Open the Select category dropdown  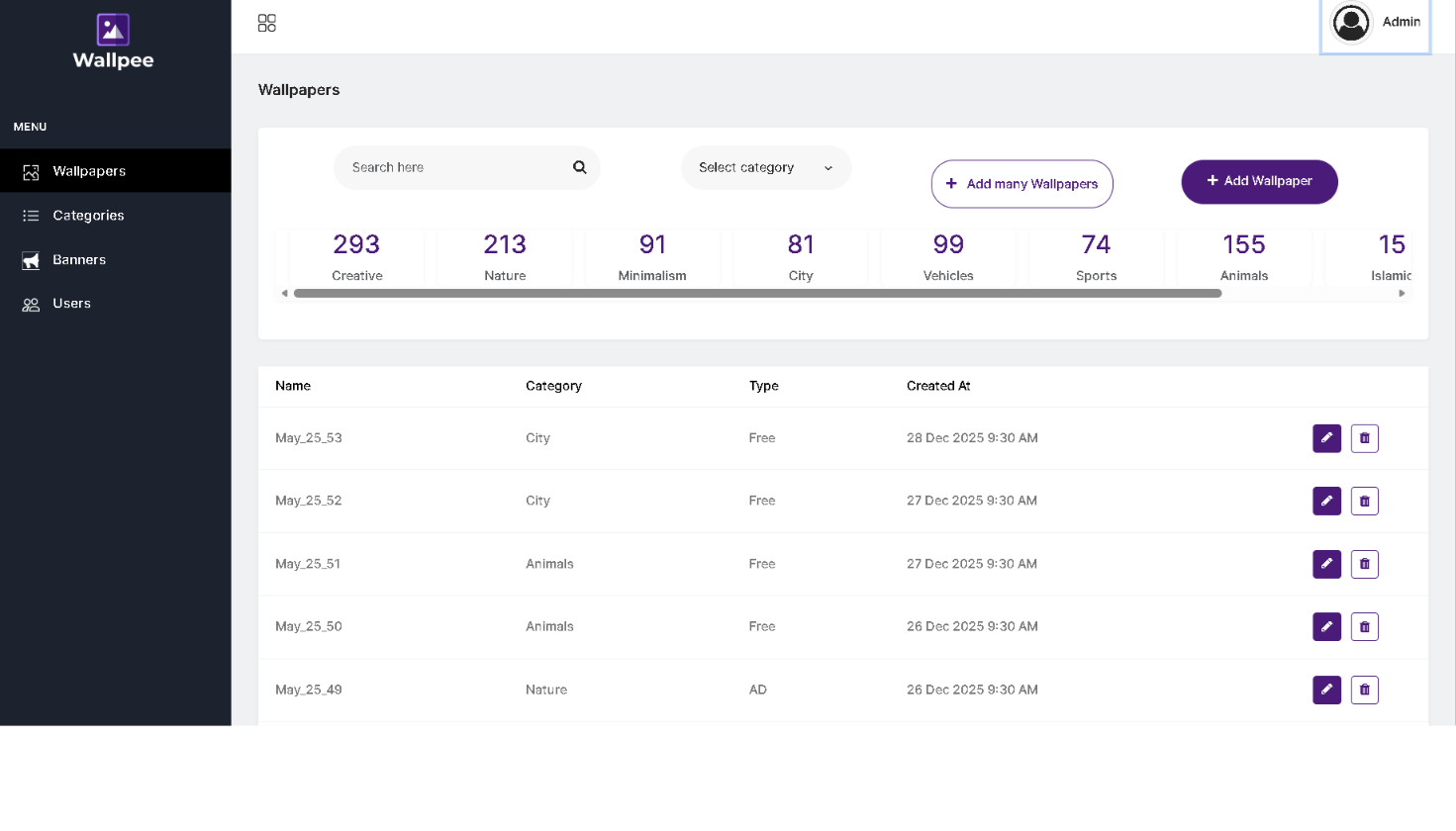[x=766, y=167]
